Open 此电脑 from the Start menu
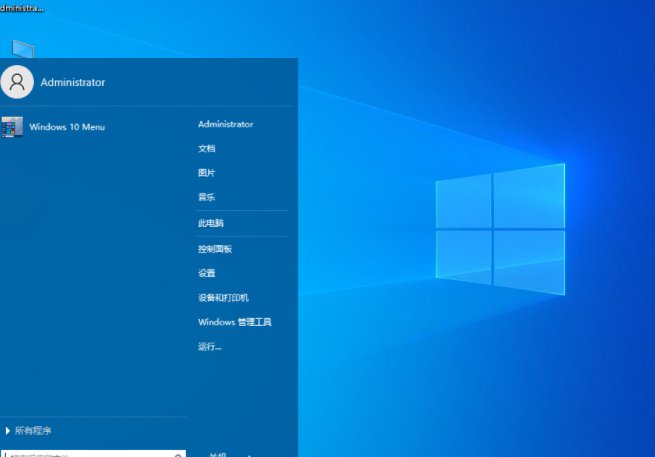 pyautogui.click(x=211, y=223)
